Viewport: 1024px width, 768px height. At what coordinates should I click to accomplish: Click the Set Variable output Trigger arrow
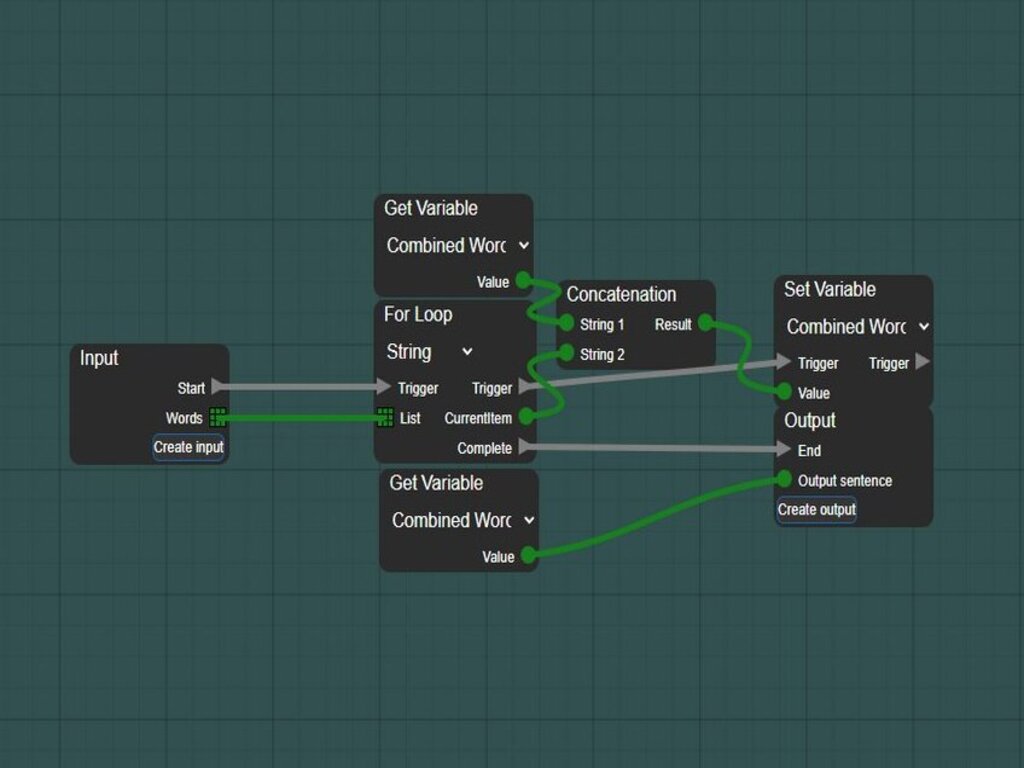pyautogui.click(x=923, y=361)
